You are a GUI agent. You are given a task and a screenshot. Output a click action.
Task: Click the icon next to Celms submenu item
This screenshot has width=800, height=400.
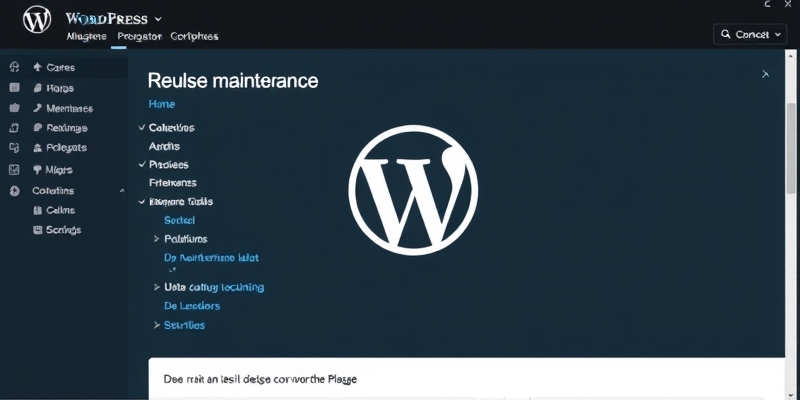[x=37, y=210]
